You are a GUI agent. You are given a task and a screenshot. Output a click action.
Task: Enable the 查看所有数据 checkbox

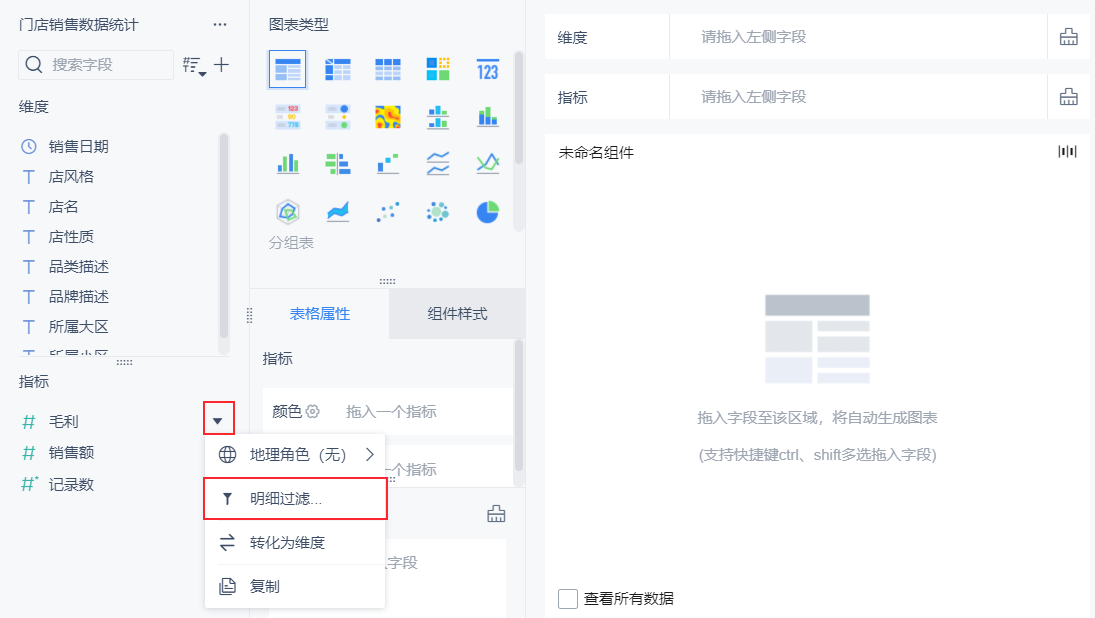(568, 598)
